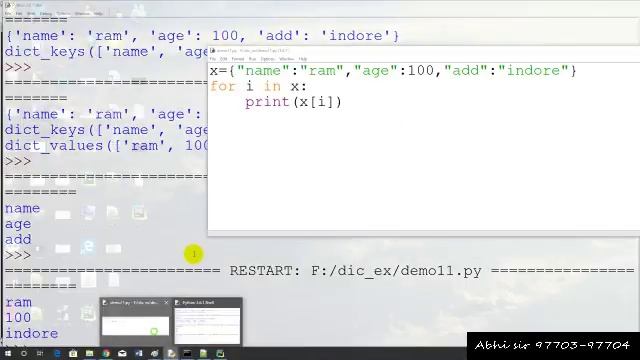Launch Google Chrome from the taskbar
This screenshot has width=640, height=360.
pos(106,353)
